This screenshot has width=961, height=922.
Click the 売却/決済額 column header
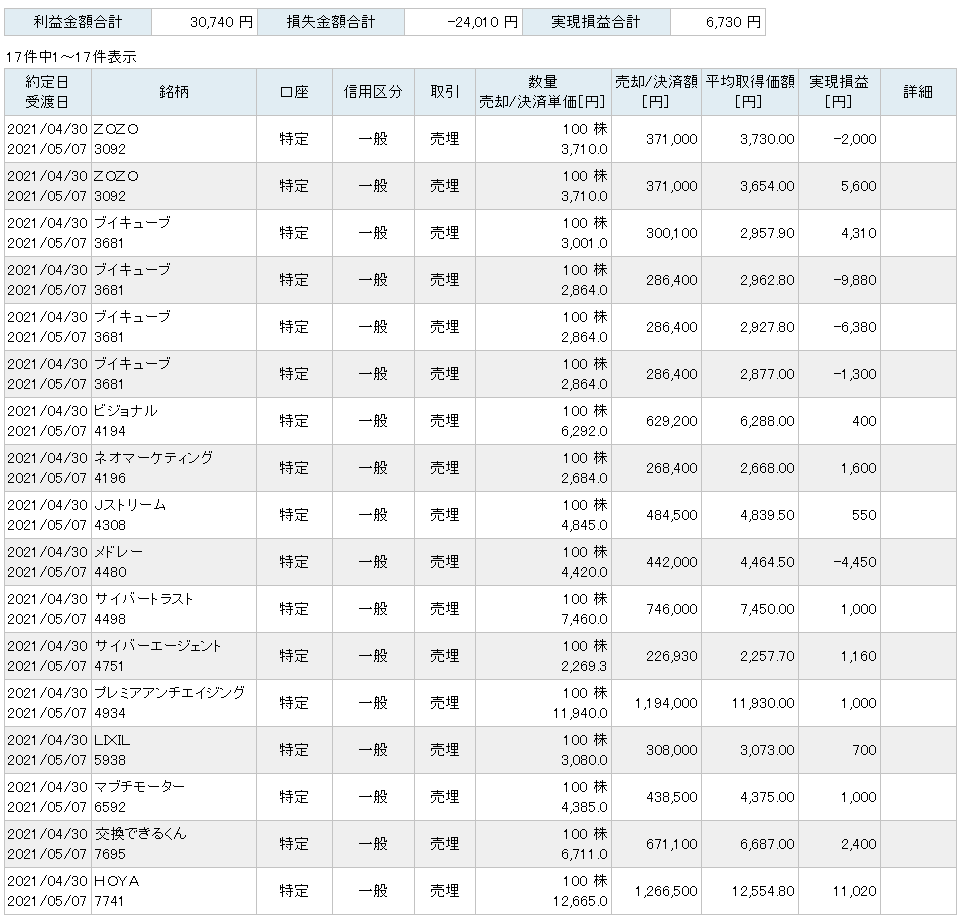tap(656, 92)
